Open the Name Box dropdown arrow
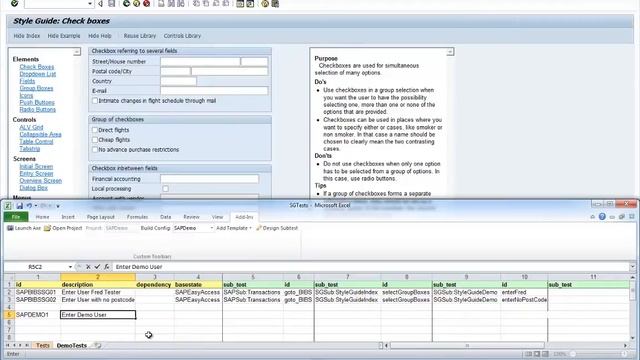This screenshot has height=360, width=640. point(70,267)
